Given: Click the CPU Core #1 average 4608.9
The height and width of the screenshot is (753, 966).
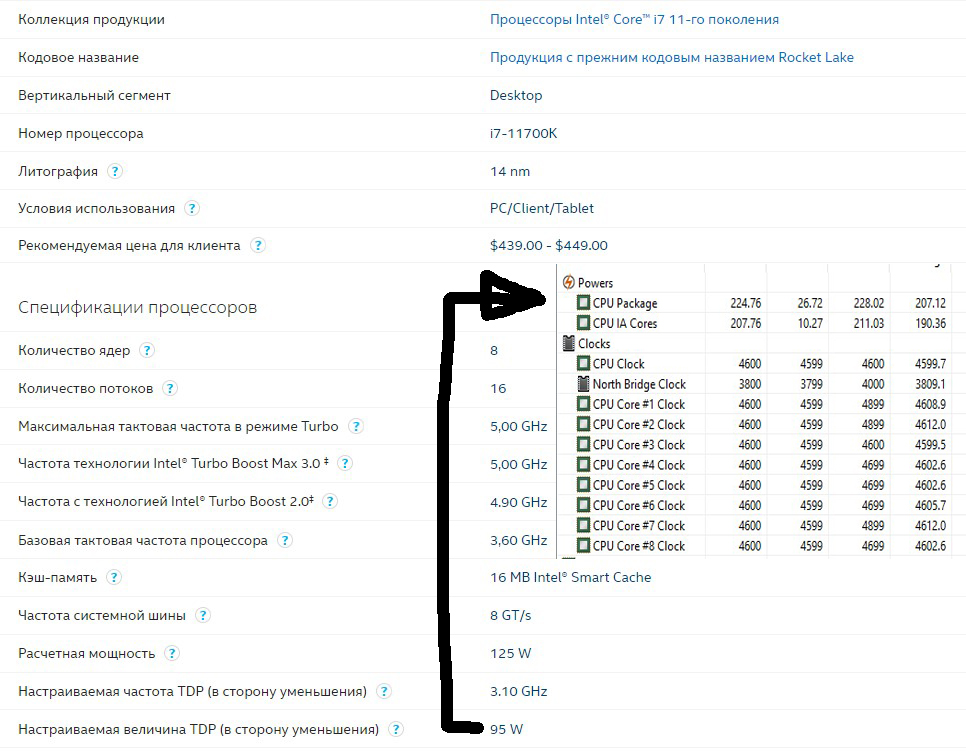Looking at the screenshot, I should (930, 404).
